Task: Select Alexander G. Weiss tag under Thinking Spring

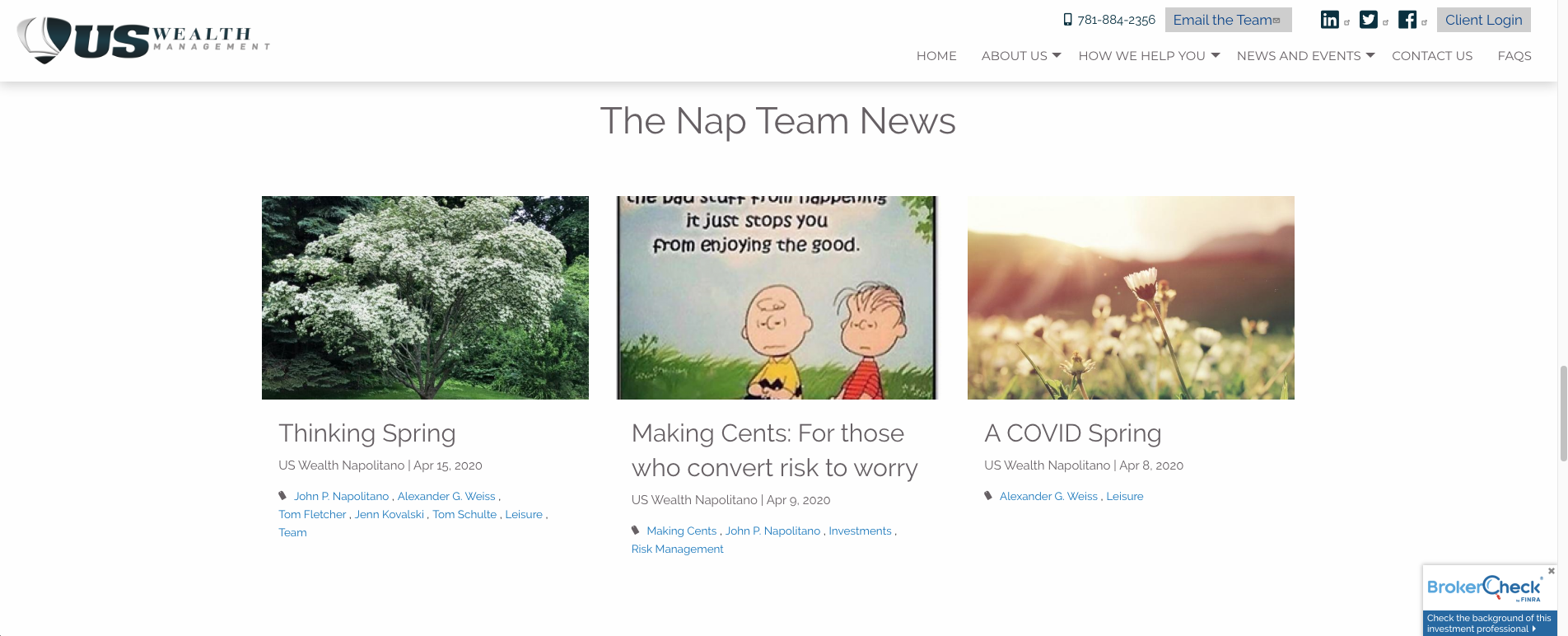Action: tap(446, 496)
